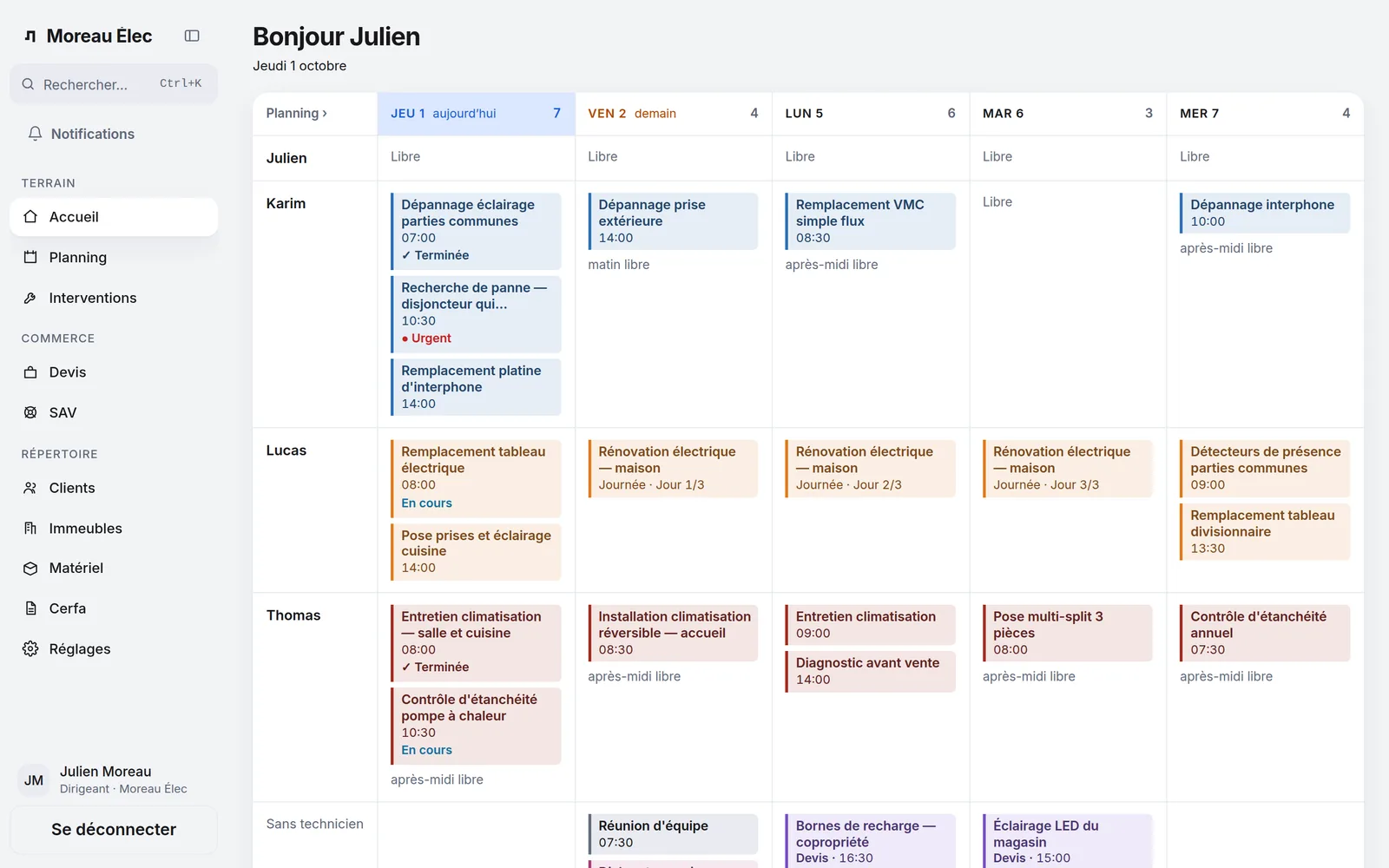Open Remplacement VMC simple flux card

(x=871, y=221)
